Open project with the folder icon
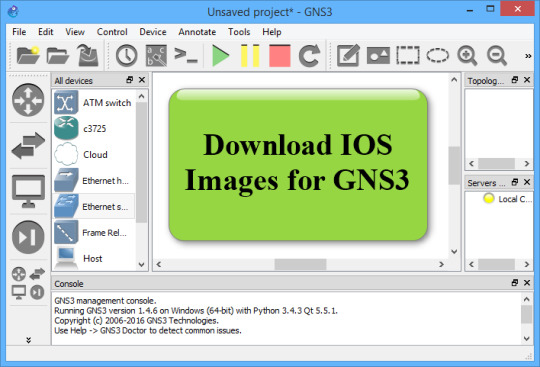 (x=58, y=55)
